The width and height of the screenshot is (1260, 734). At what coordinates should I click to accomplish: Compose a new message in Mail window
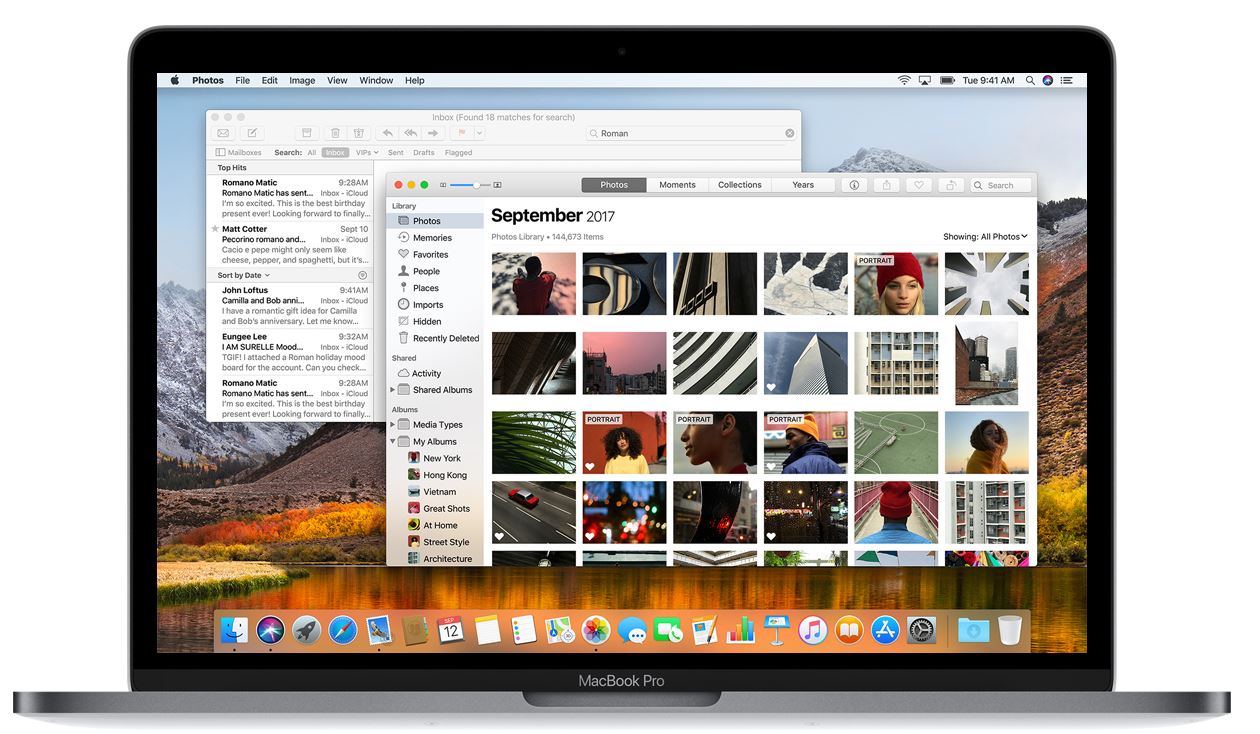(252, 133)
